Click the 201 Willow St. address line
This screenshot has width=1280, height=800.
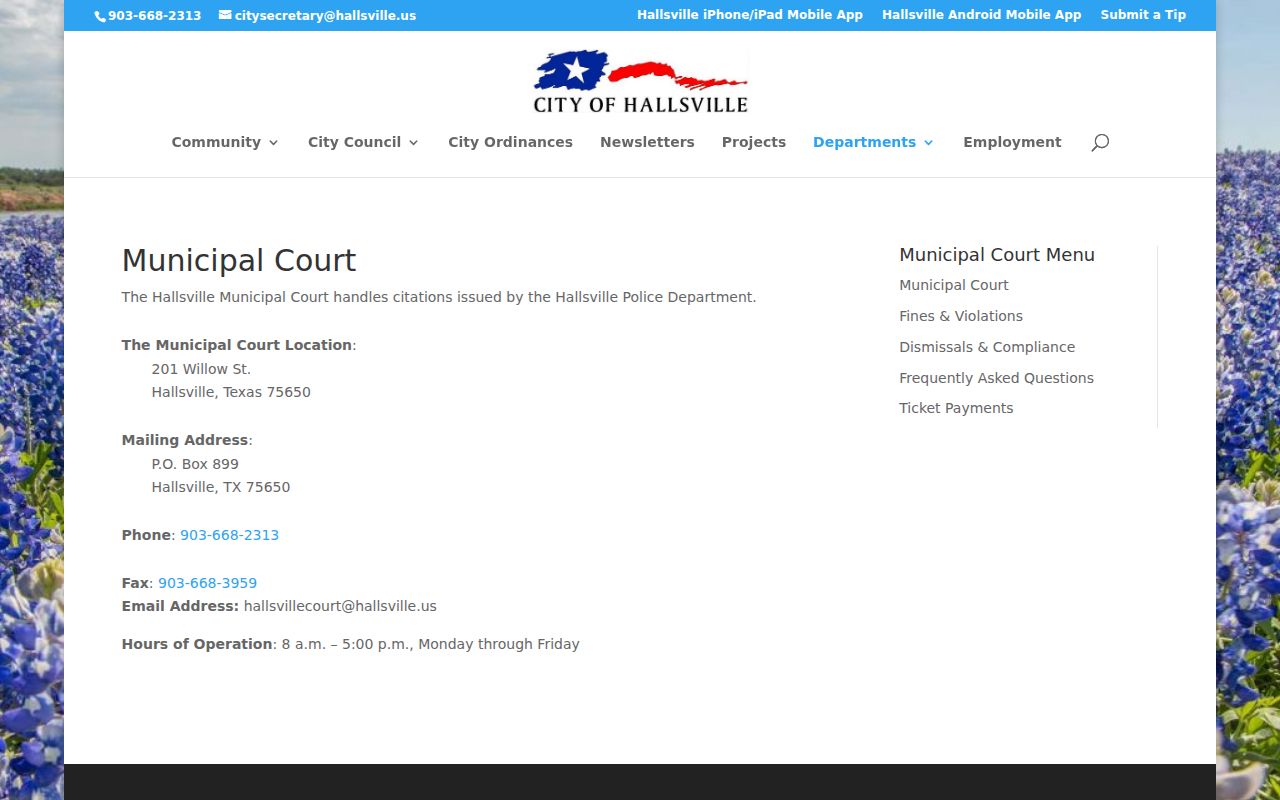(201, 369)
